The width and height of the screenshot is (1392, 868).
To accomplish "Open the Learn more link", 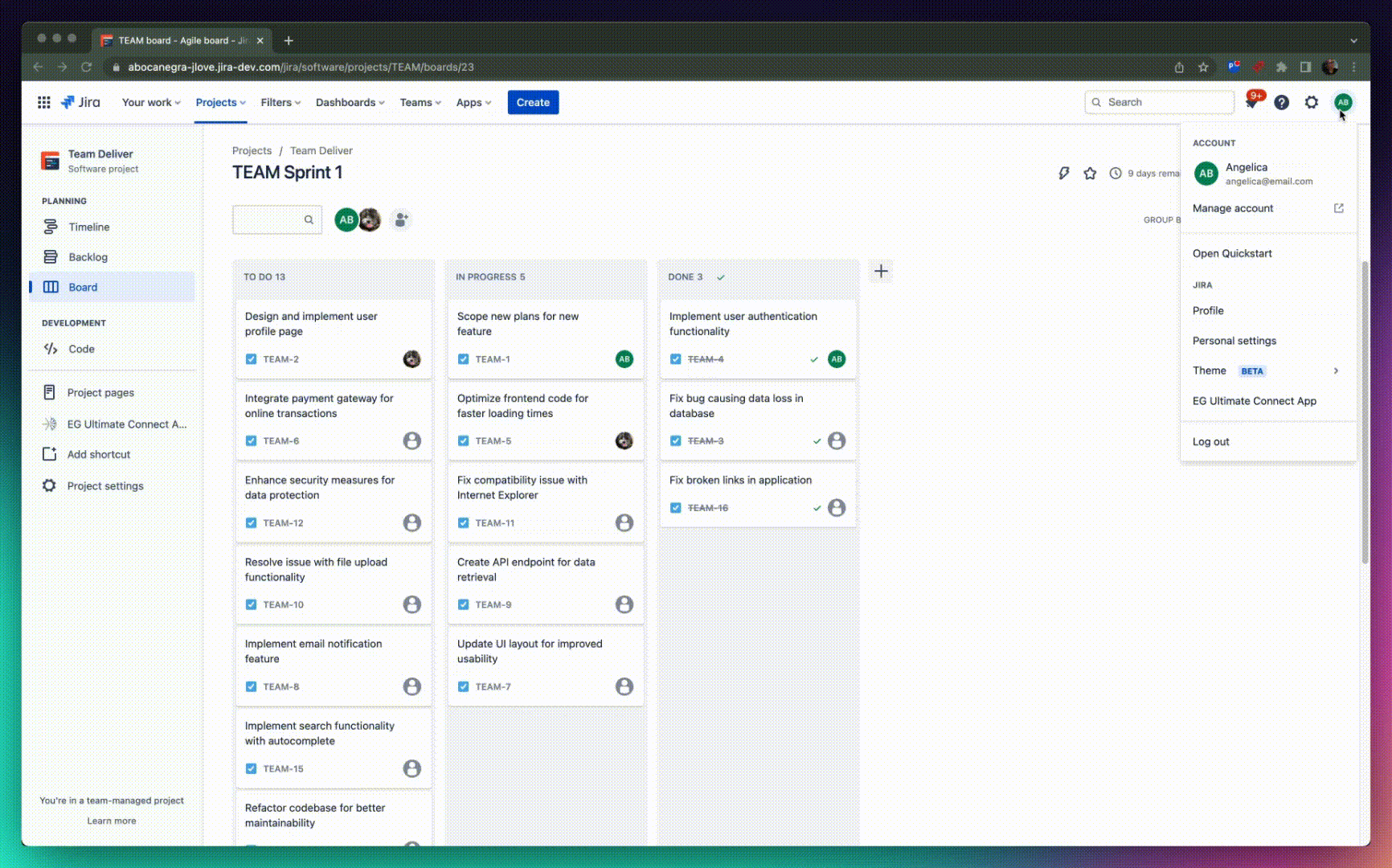I will pos(112,821).
